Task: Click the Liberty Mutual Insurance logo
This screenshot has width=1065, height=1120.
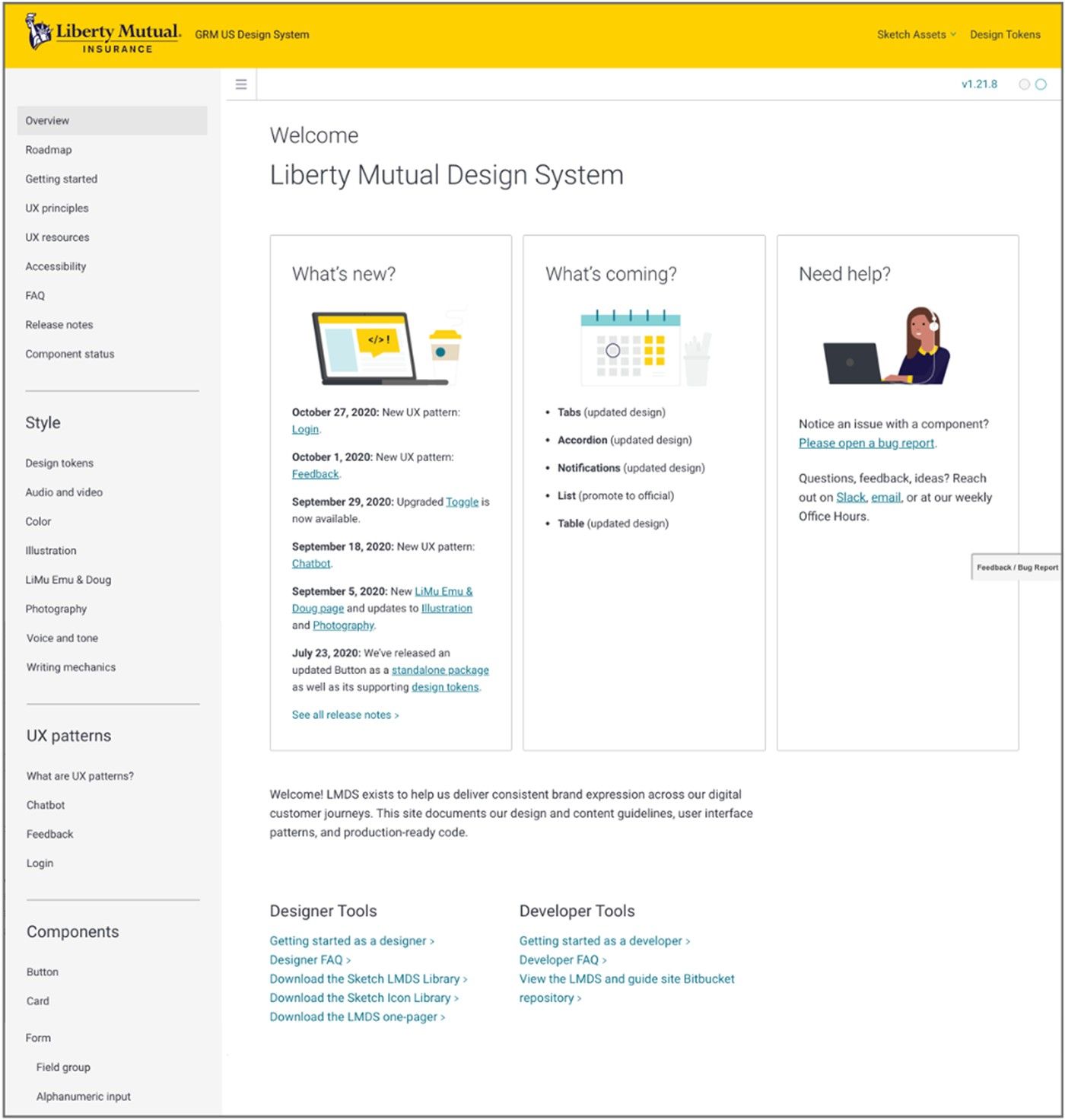Action: 103,34
